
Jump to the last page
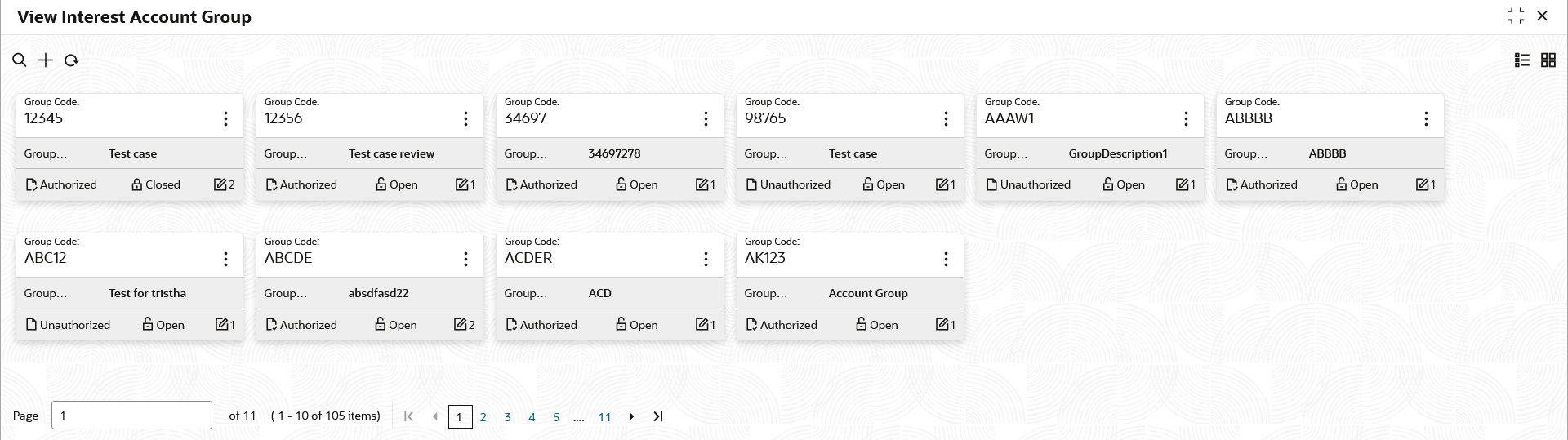(658, 416)
